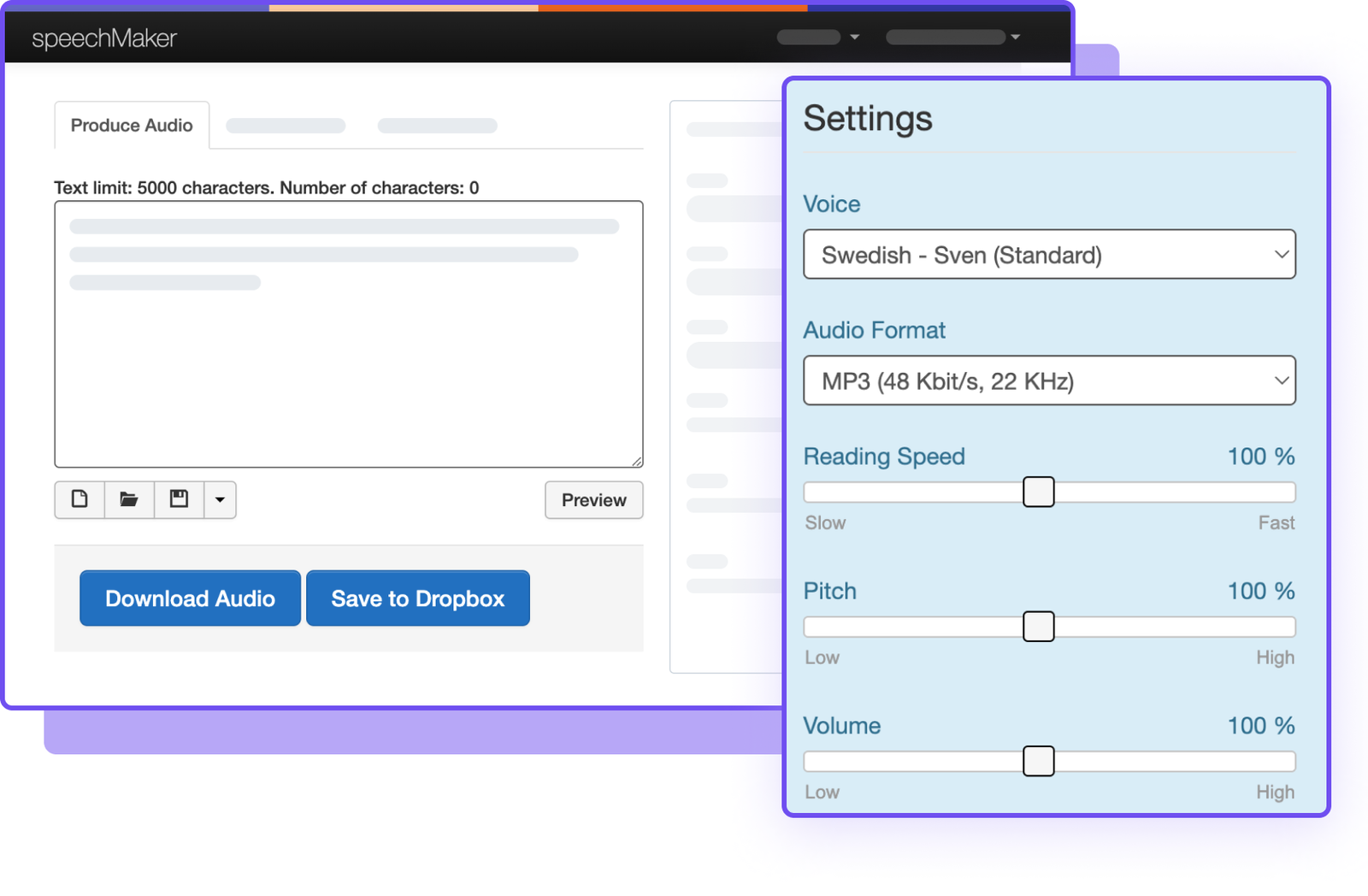
Task: Click the open folder icon
Action: pos(129,499)
